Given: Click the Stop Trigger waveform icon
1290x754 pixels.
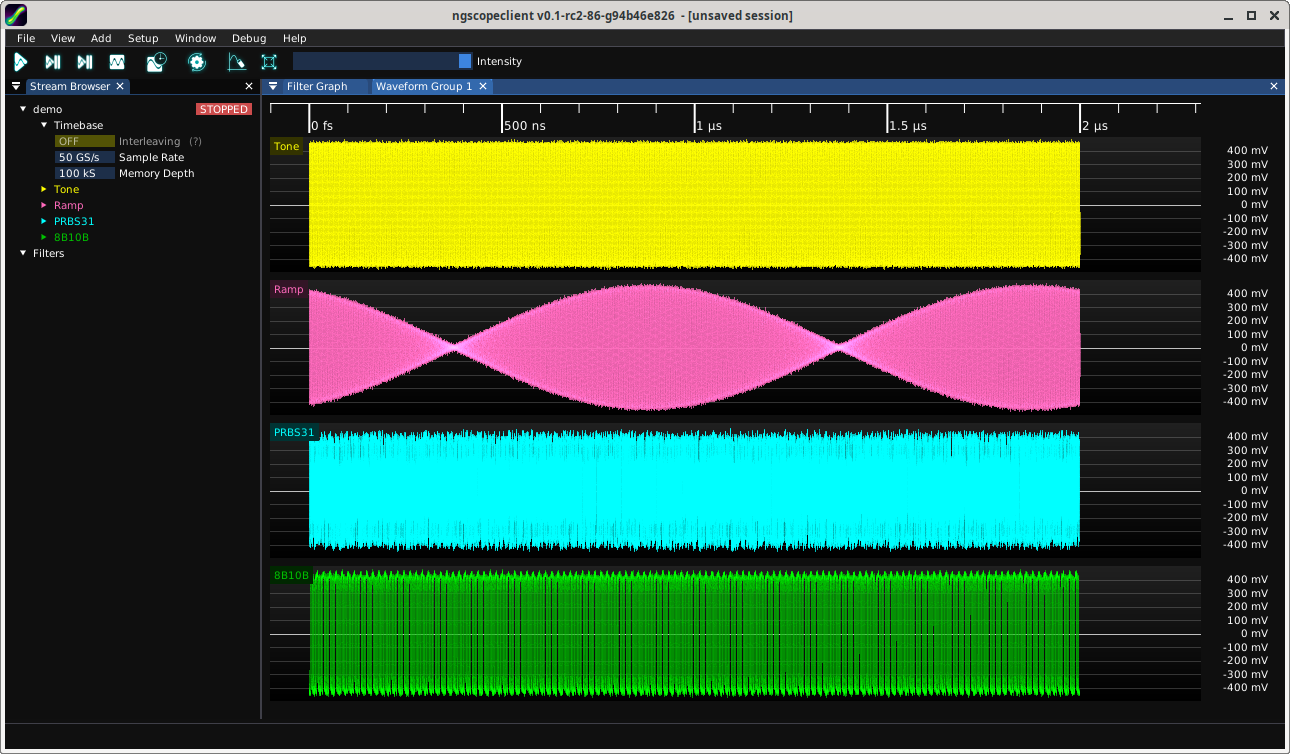Looking at the screenshot, I should (x=117, y=62).
